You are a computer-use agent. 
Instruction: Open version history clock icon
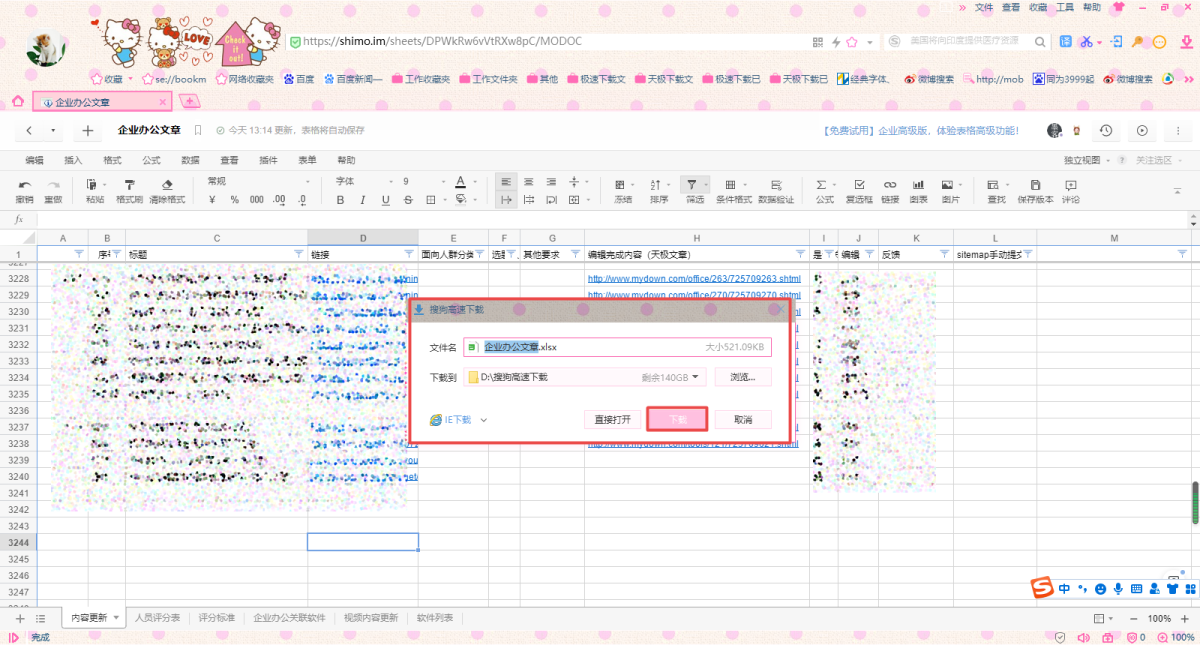[1105, 131]
